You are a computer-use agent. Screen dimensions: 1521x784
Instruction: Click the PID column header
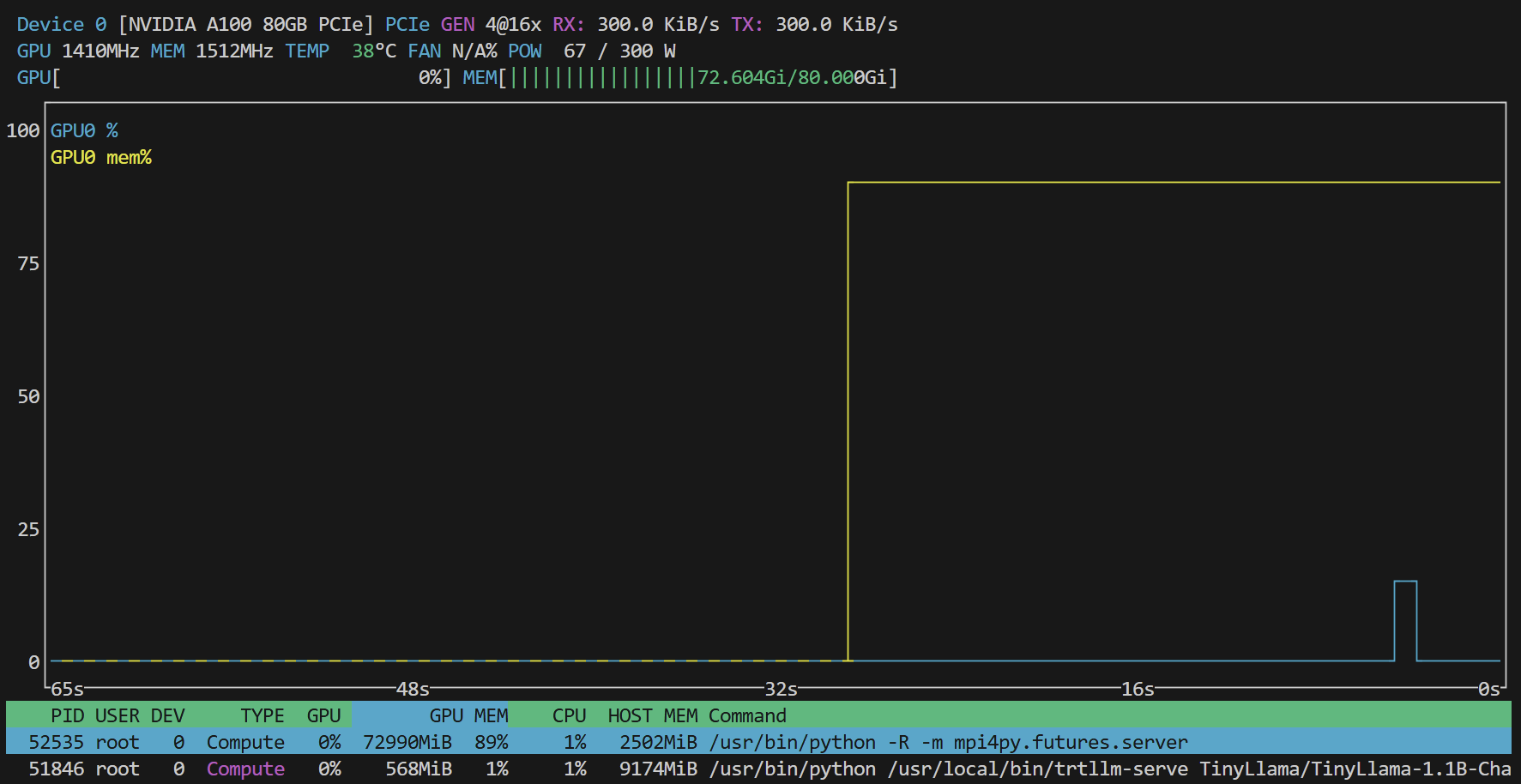point(67,715)
